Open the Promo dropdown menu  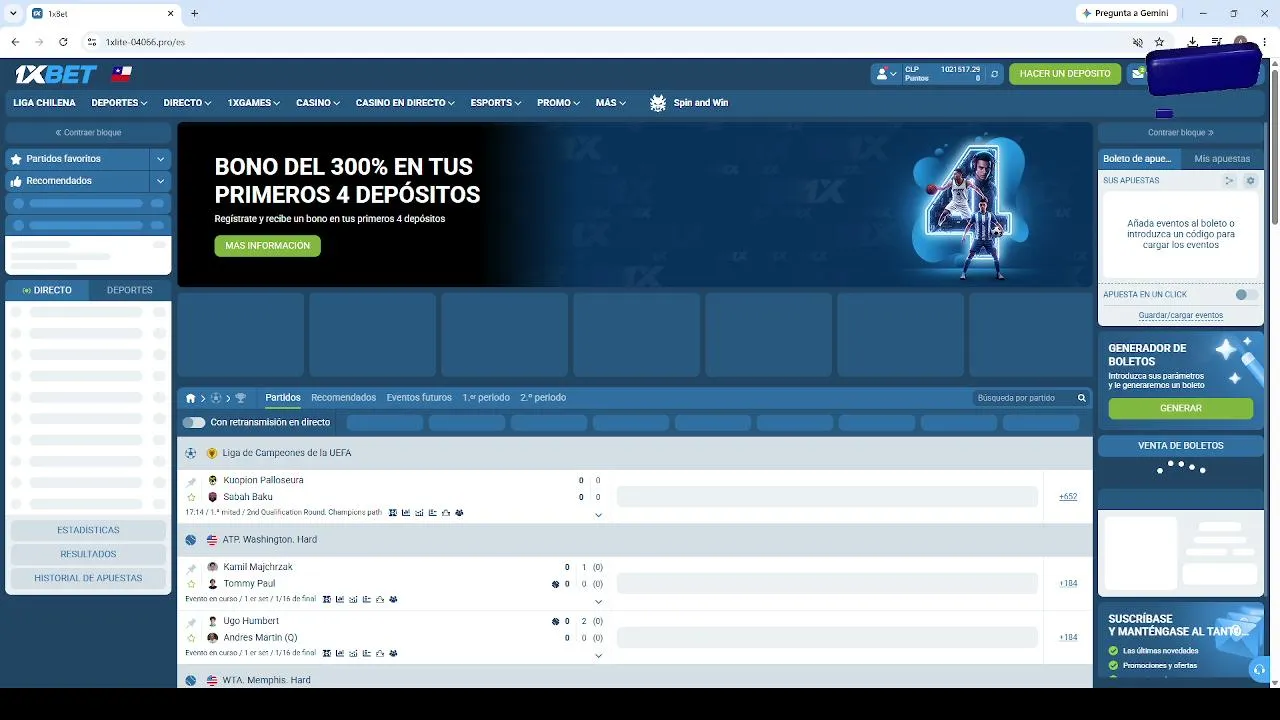pos(558,103)
